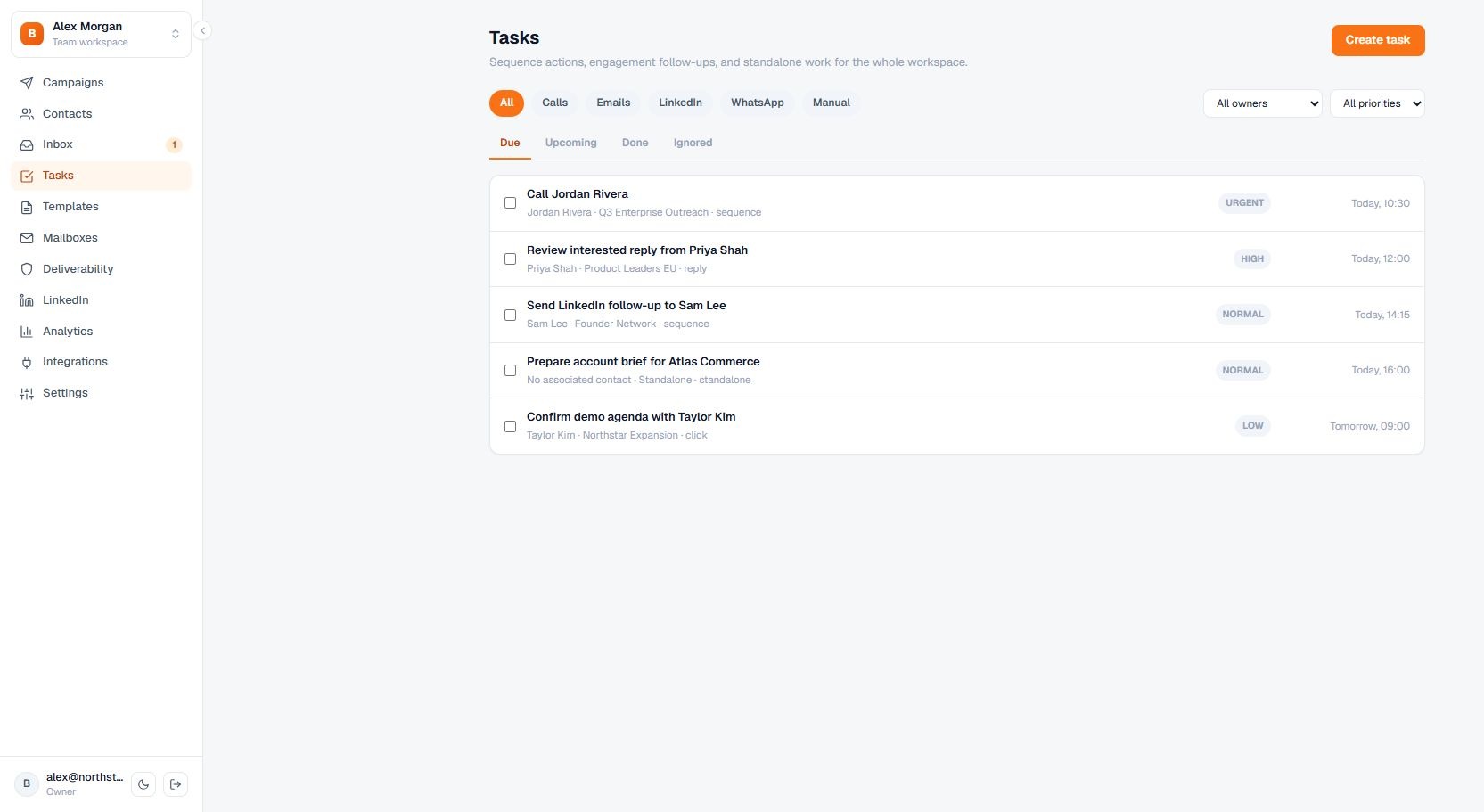Click the Tomorrow, 09:00 due time
The height and width of the screenshot is (812, 1484).
[x=1370, y=426]
